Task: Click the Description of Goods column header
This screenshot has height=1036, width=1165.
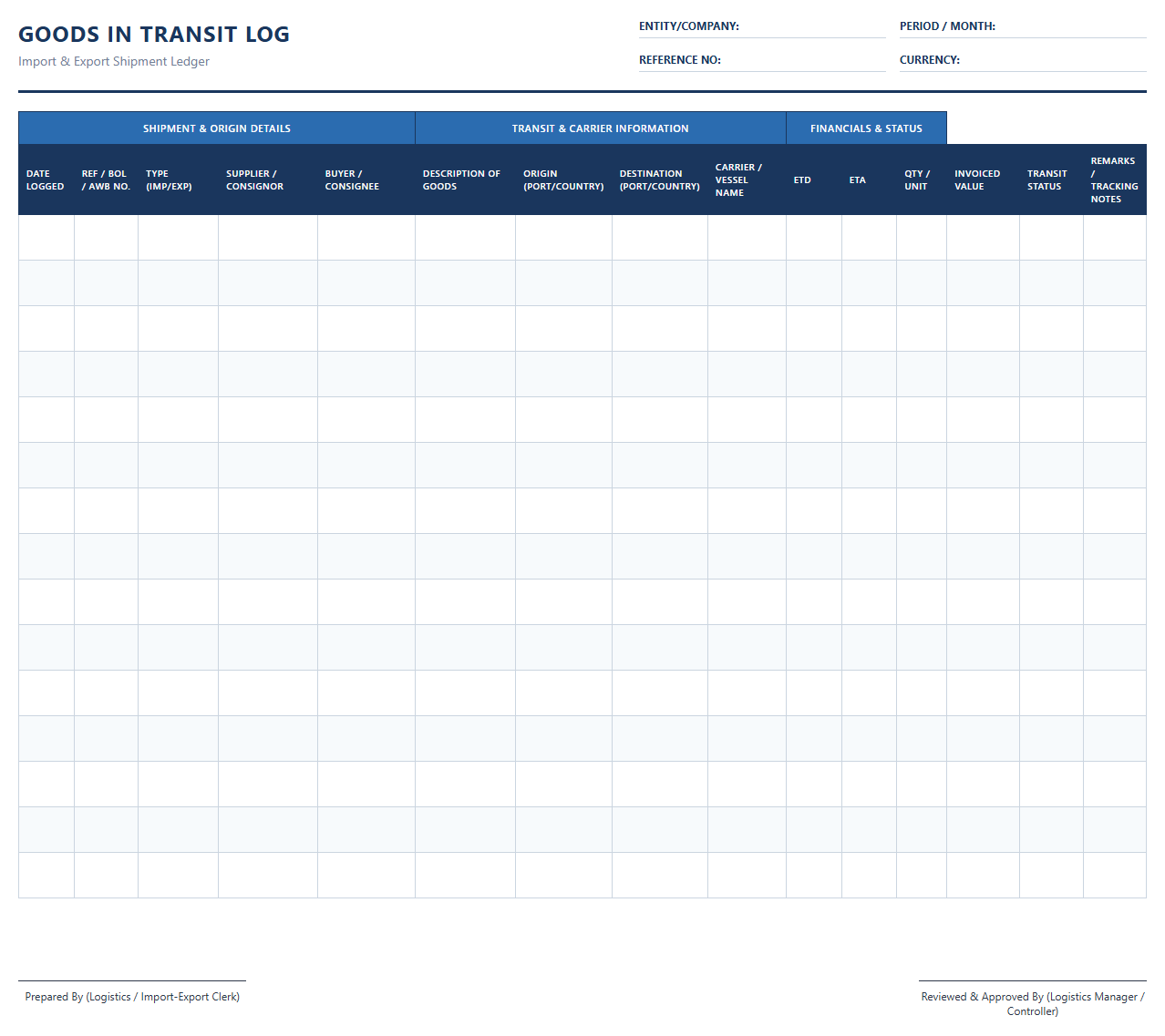Action: click(466, 180)
